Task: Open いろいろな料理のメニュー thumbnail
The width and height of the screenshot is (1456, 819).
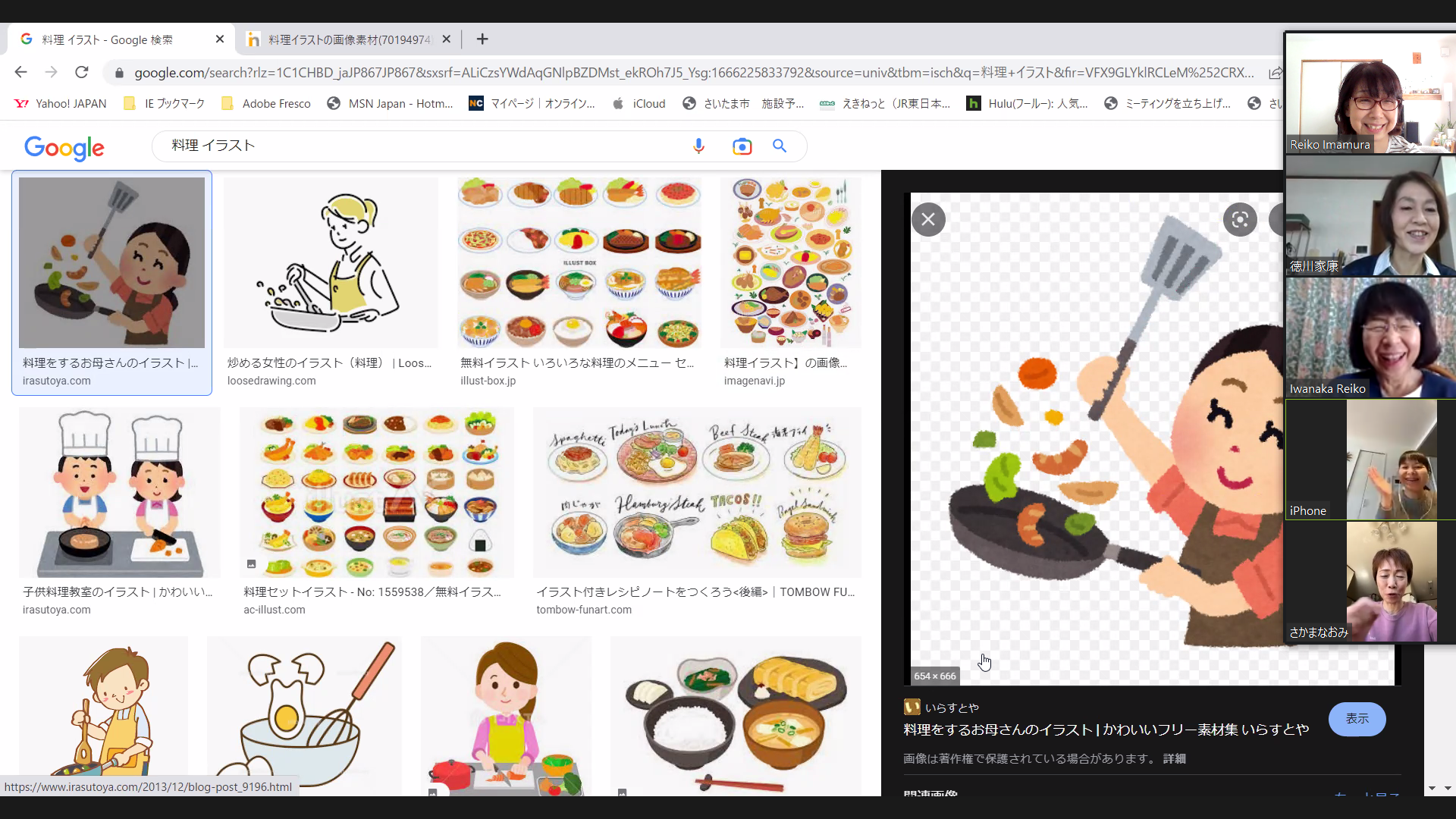Action: point(579,262)
